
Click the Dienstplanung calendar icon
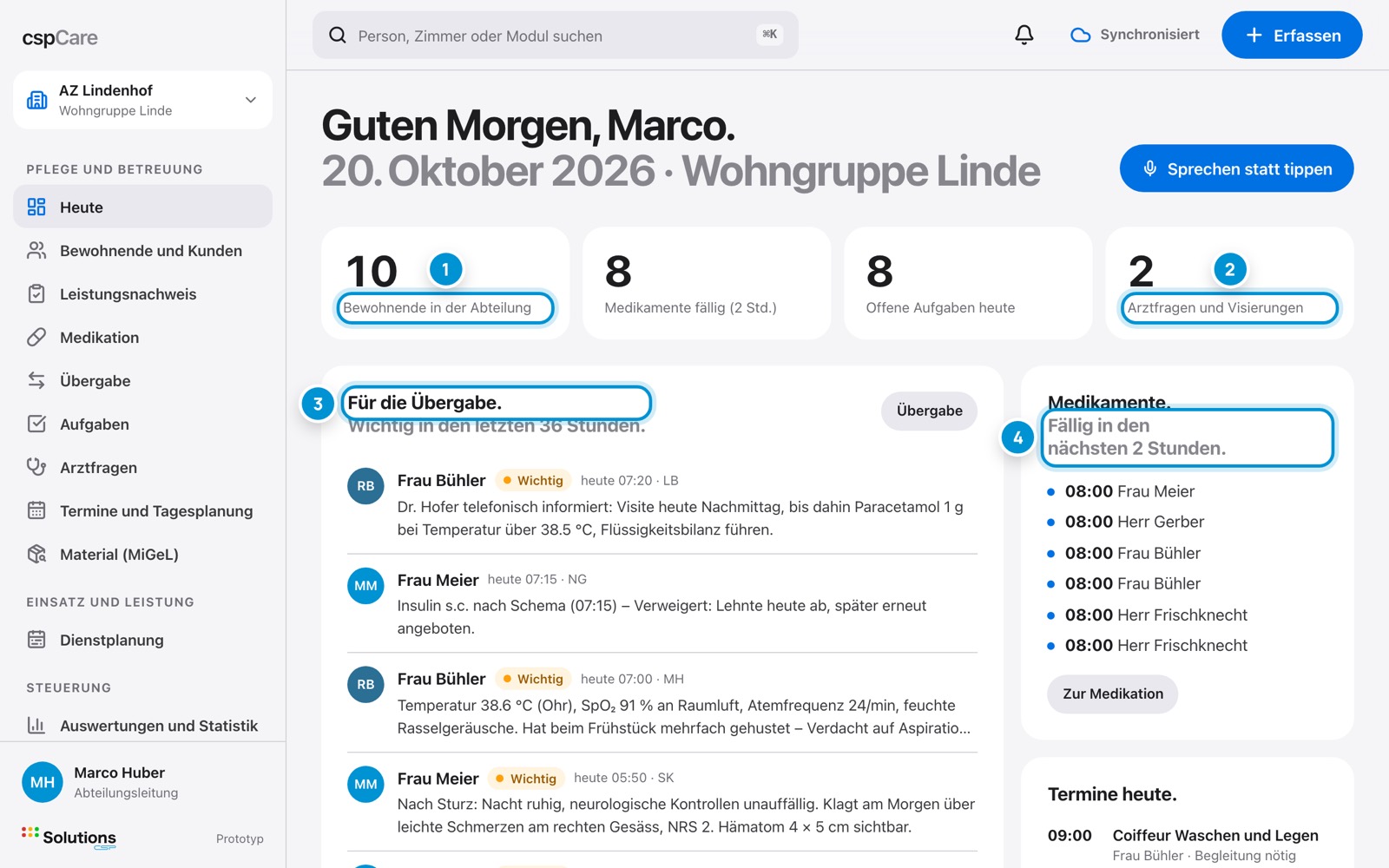(36, 640)
